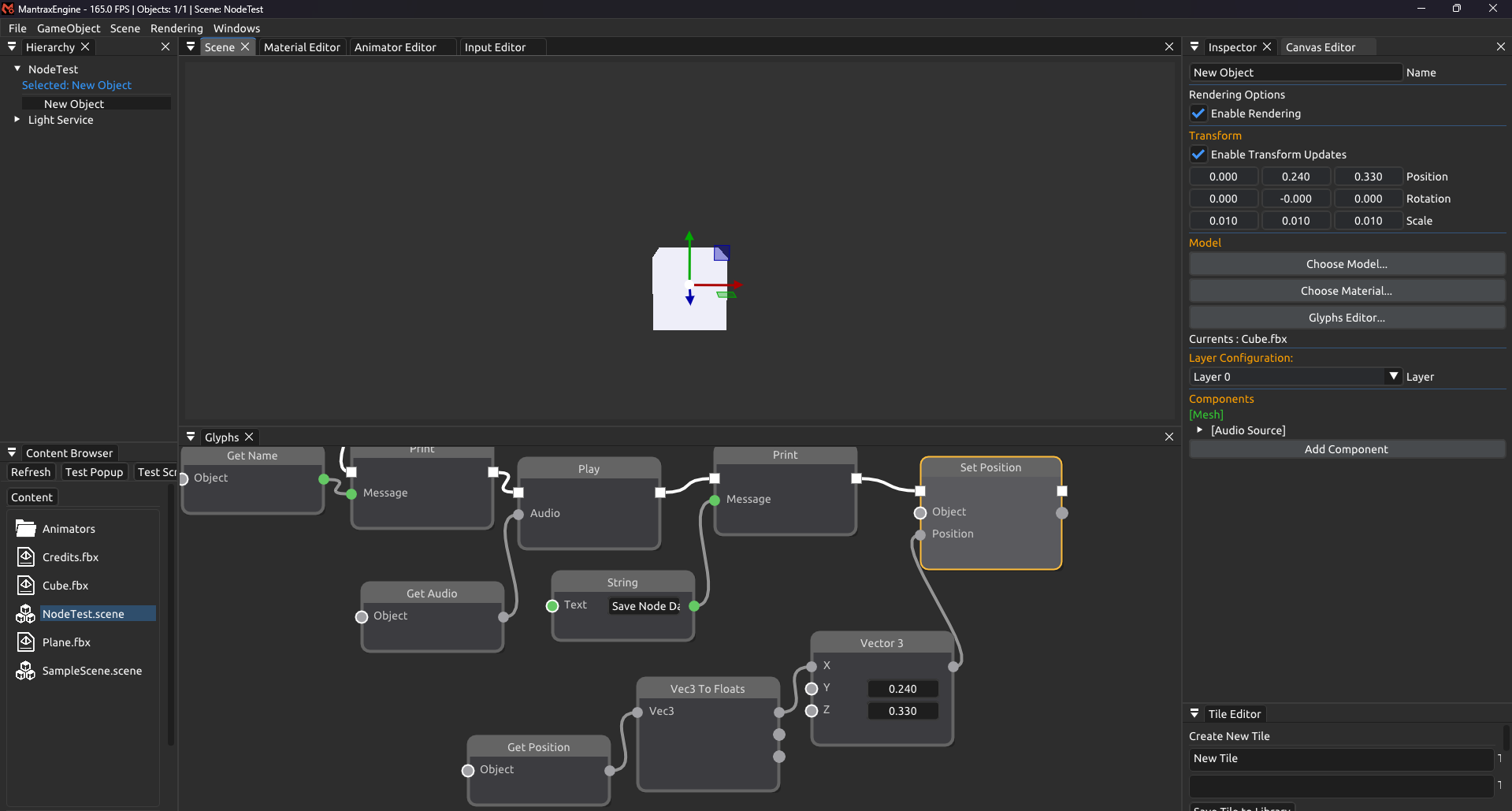This screenshot has height=811, width=1512.
Task: Click the Position Y value field in the Inspector
Action: 1295,177
